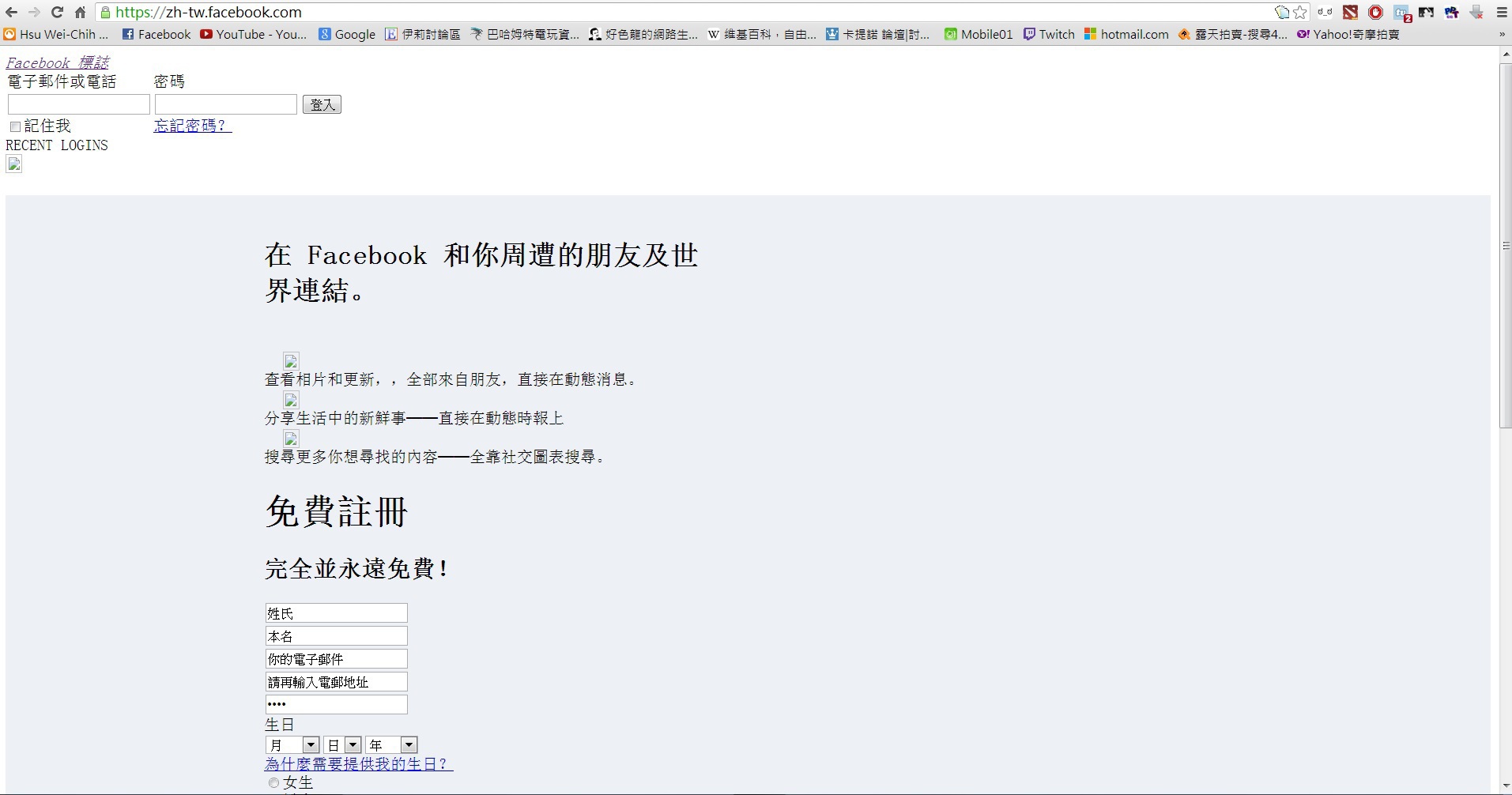The width and height of the screenshot is (1512, 795).
Task: Go back with the browser back arrow
Action: (11, 13)
